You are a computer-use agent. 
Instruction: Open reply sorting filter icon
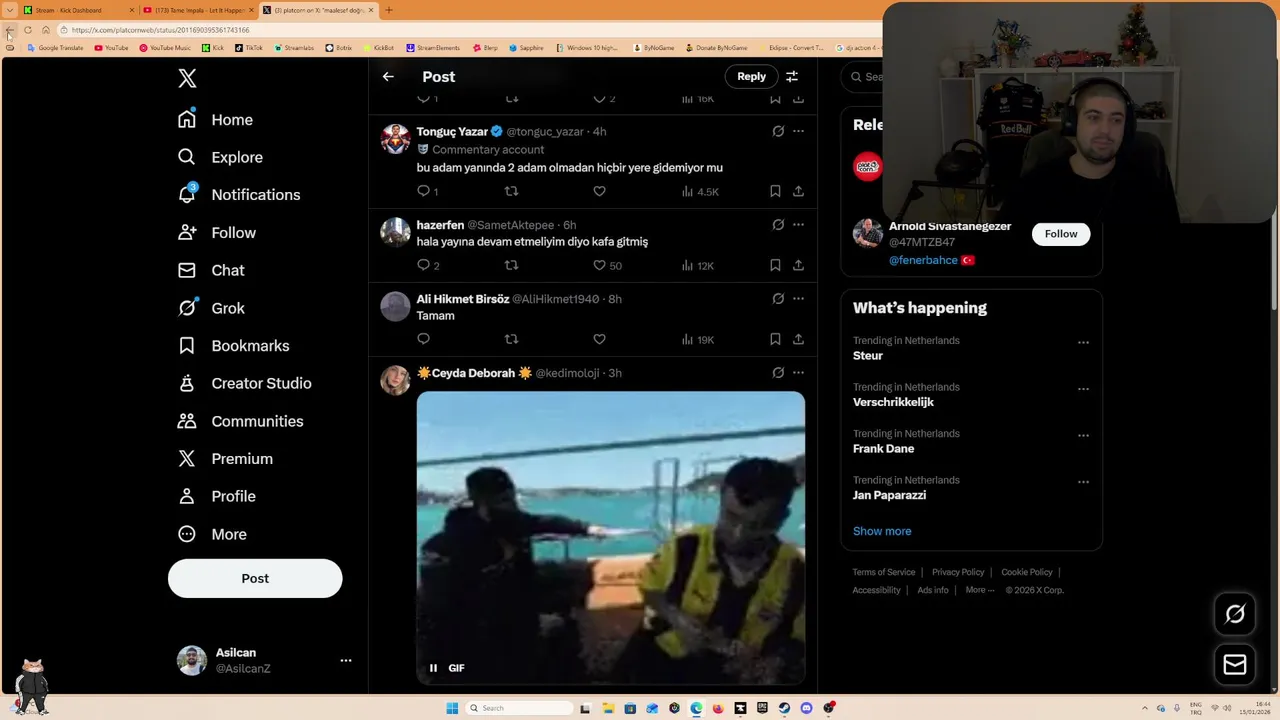(x=791, y=76)
